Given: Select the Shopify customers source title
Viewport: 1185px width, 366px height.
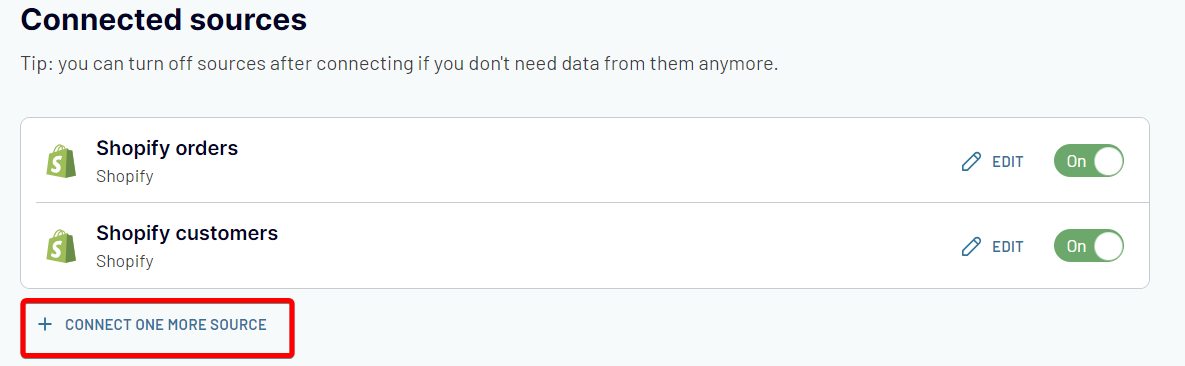Looking at the screenshot, I should click(187, 233).
